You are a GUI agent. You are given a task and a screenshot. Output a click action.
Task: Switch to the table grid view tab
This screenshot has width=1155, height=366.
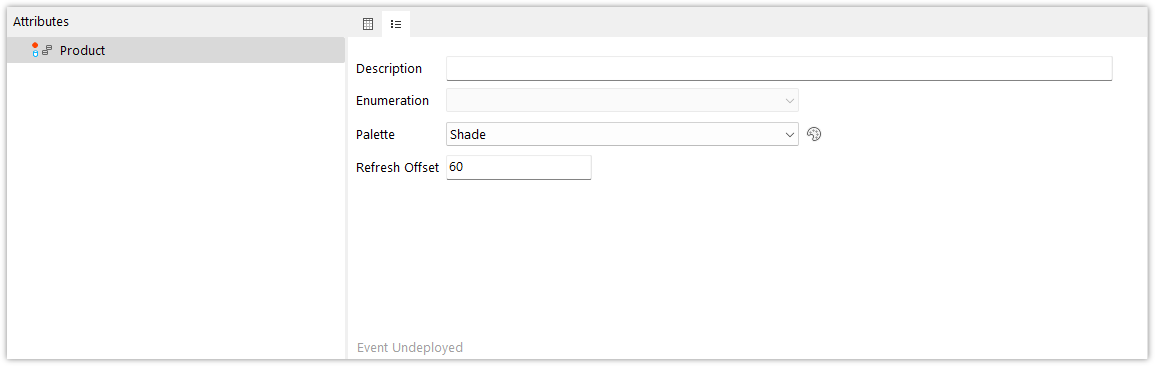[x=368, y=24]
